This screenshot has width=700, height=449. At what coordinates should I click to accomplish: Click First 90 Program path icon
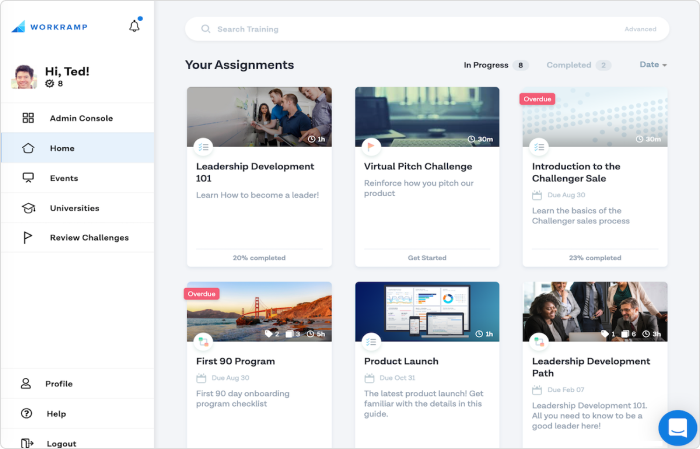204,342
